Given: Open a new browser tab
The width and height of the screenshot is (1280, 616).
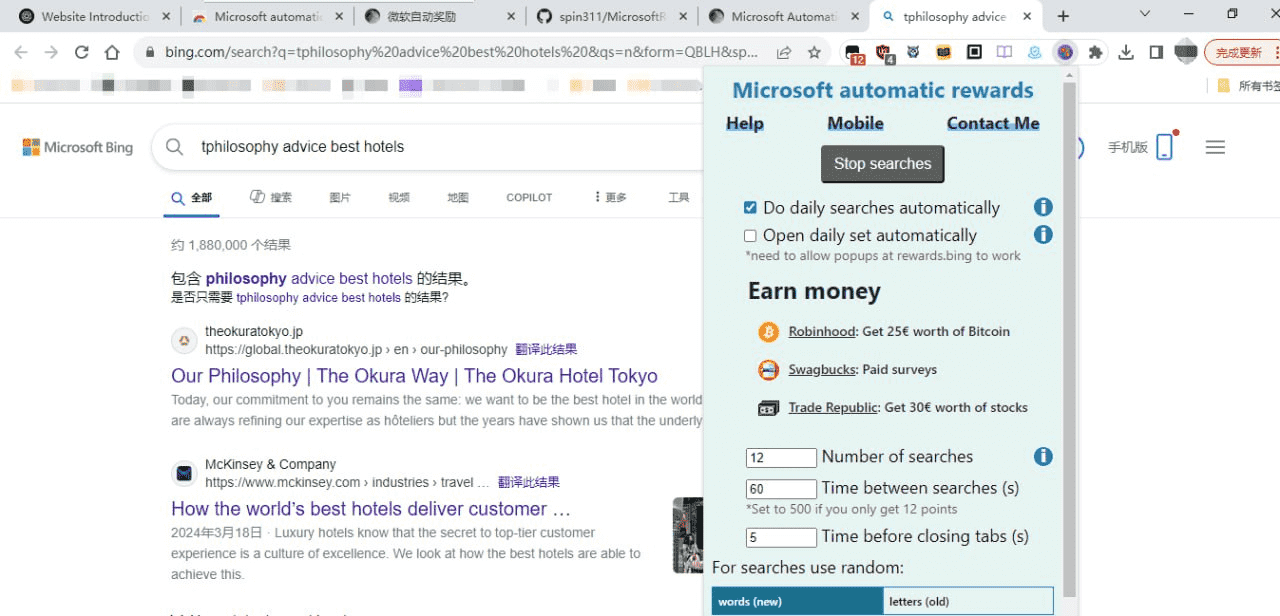Looking at the screenshot, I should point(1063,16).
